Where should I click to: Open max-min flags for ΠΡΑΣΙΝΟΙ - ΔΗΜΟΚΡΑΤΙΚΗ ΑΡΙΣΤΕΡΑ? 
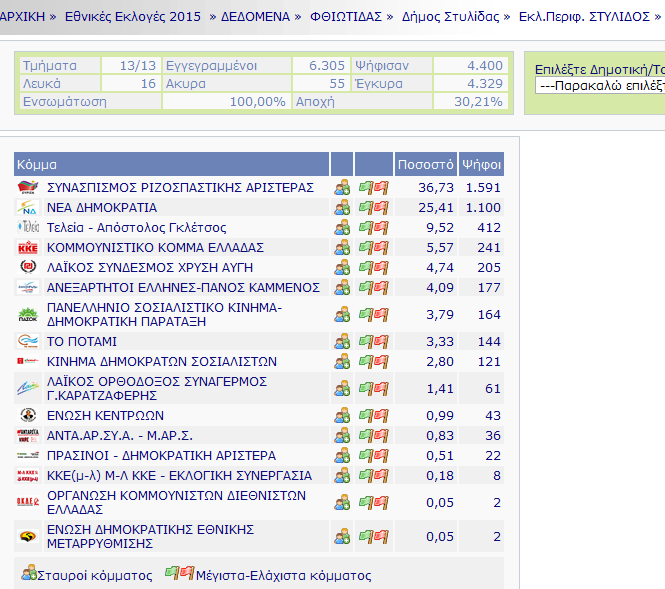373,455
